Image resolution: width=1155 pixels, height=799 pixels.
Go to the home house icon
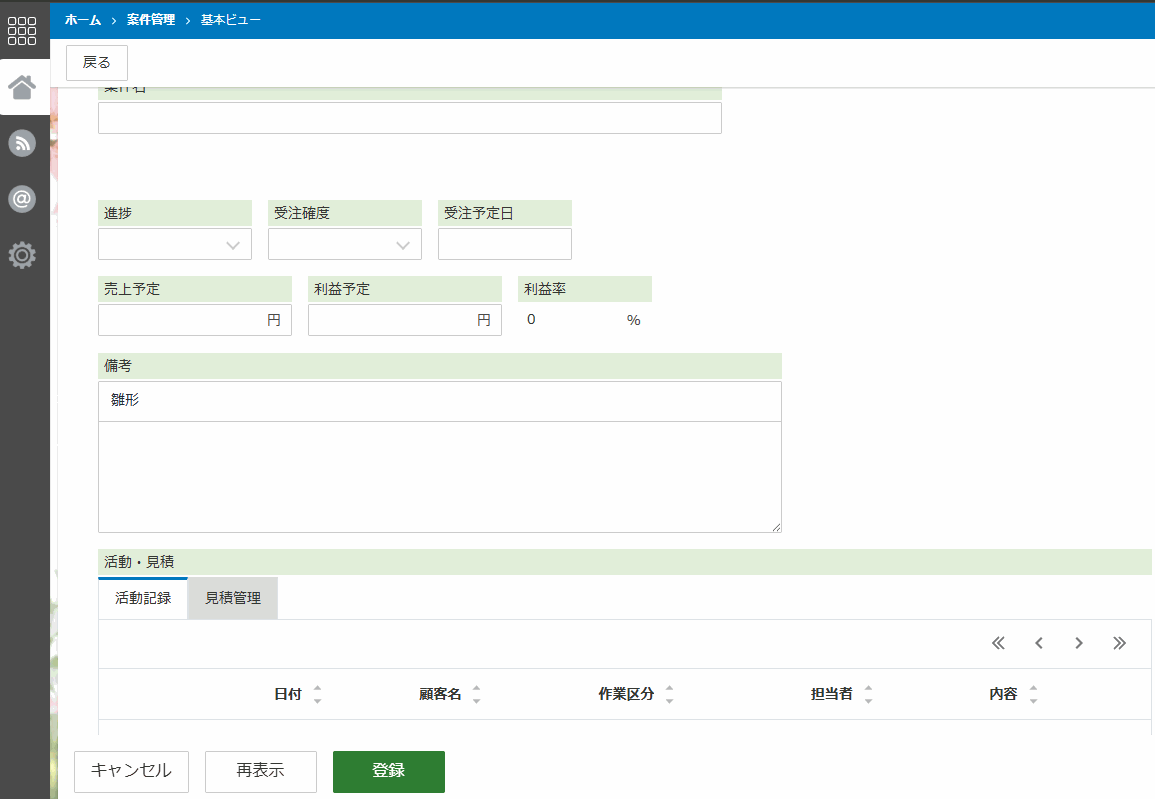22,87
